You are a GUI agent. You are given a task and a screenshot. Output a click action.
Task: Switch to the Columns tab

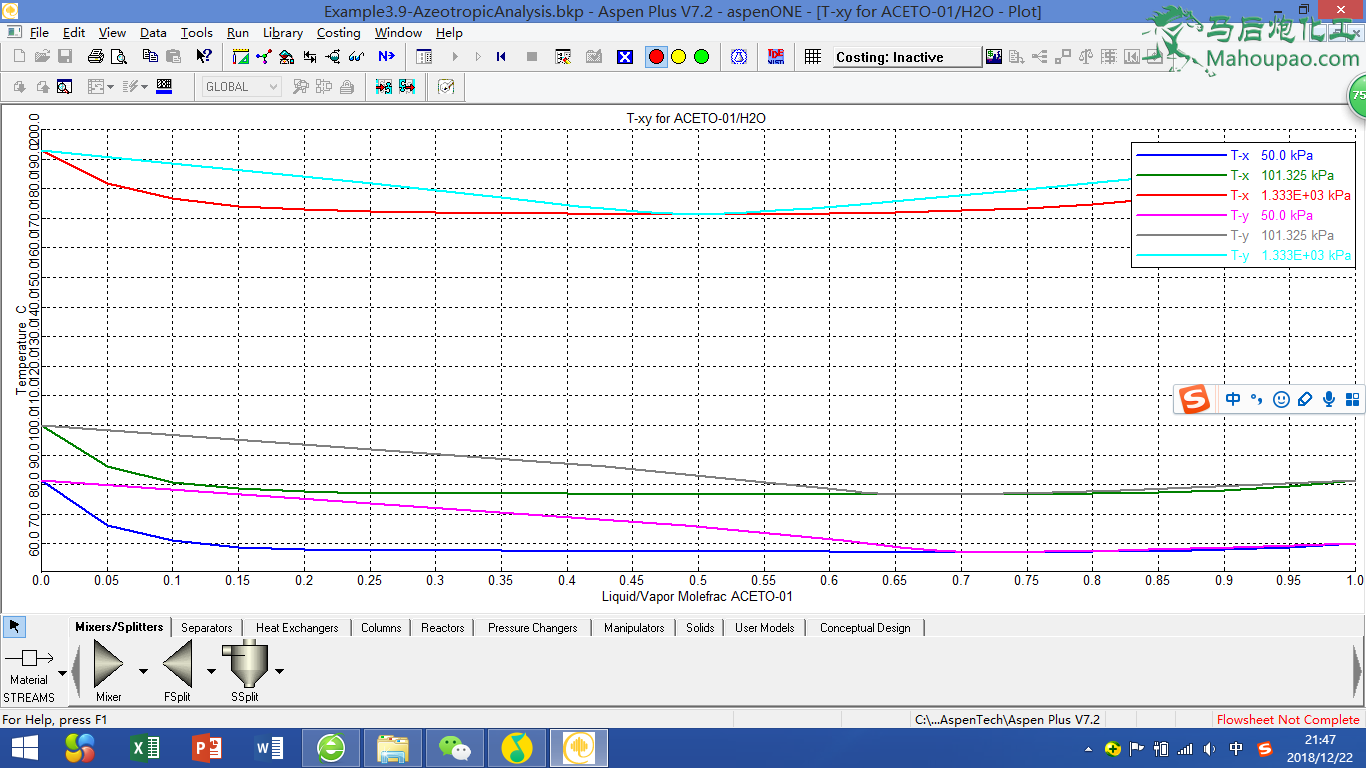coord(381,628)
